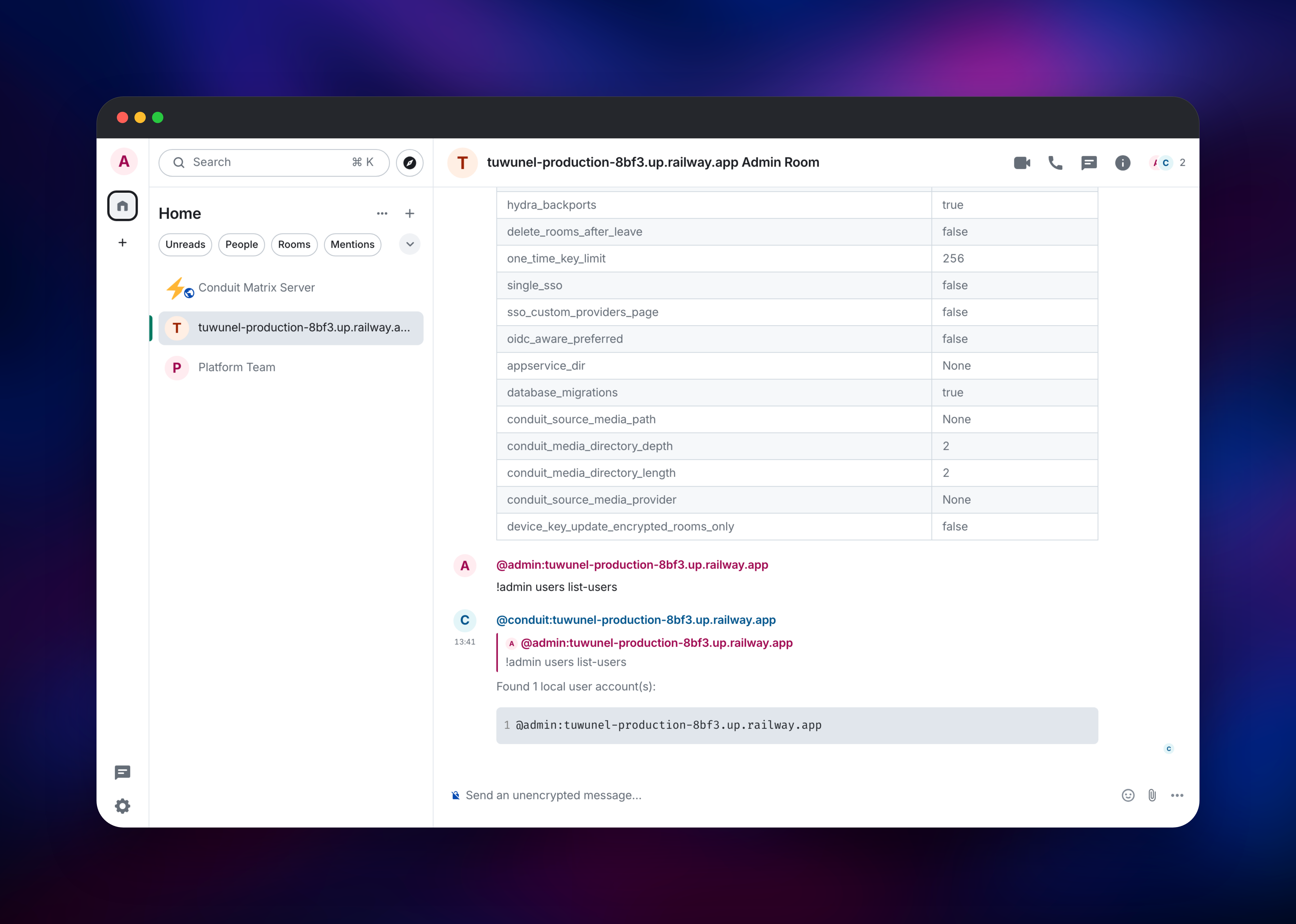This screenshot has height=924, width=1296.
Task: Toggle the People filter
Action: coord(241,245)
